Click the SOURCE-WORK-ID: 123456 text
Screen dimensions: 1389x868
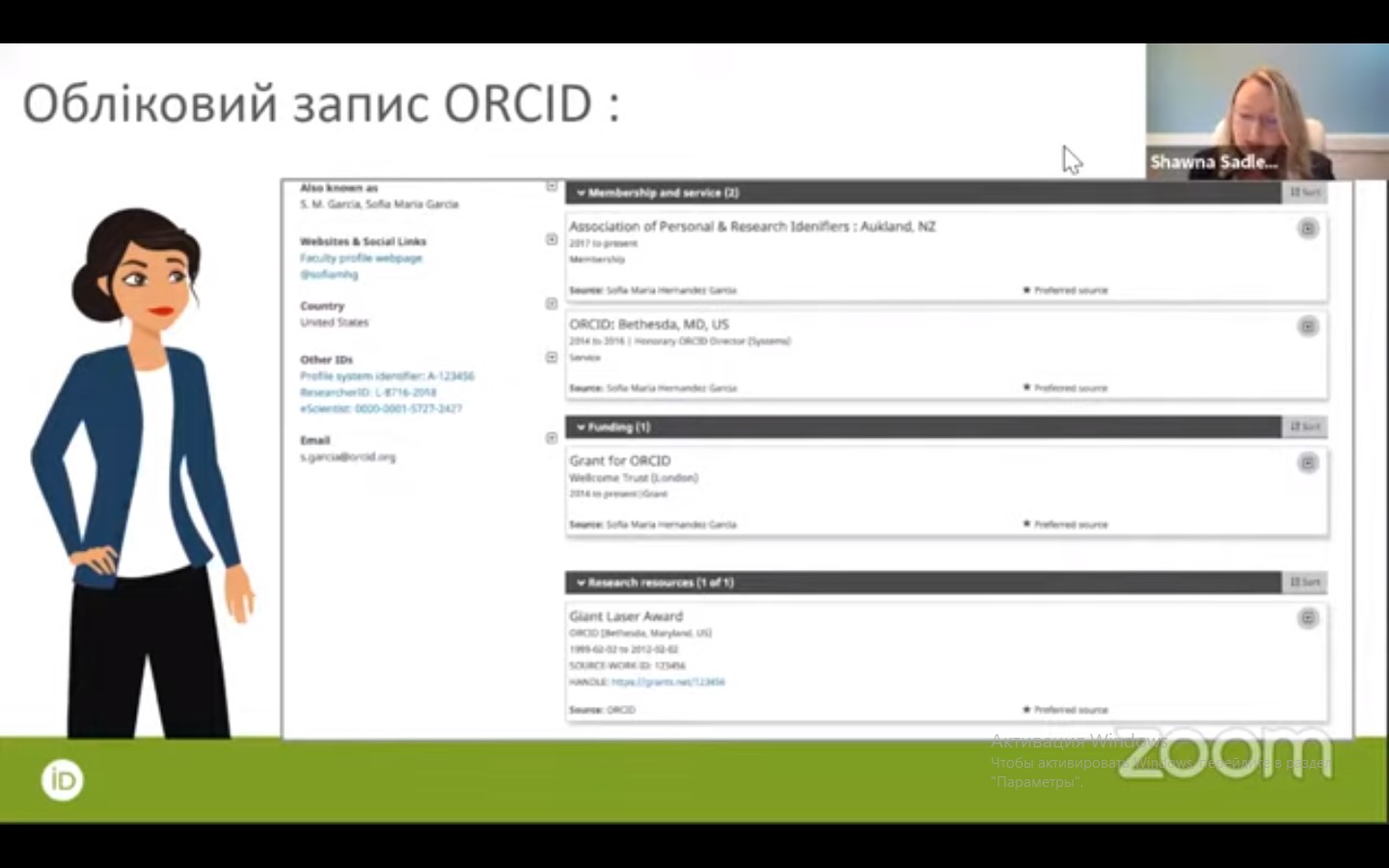[x=627, y=665]
